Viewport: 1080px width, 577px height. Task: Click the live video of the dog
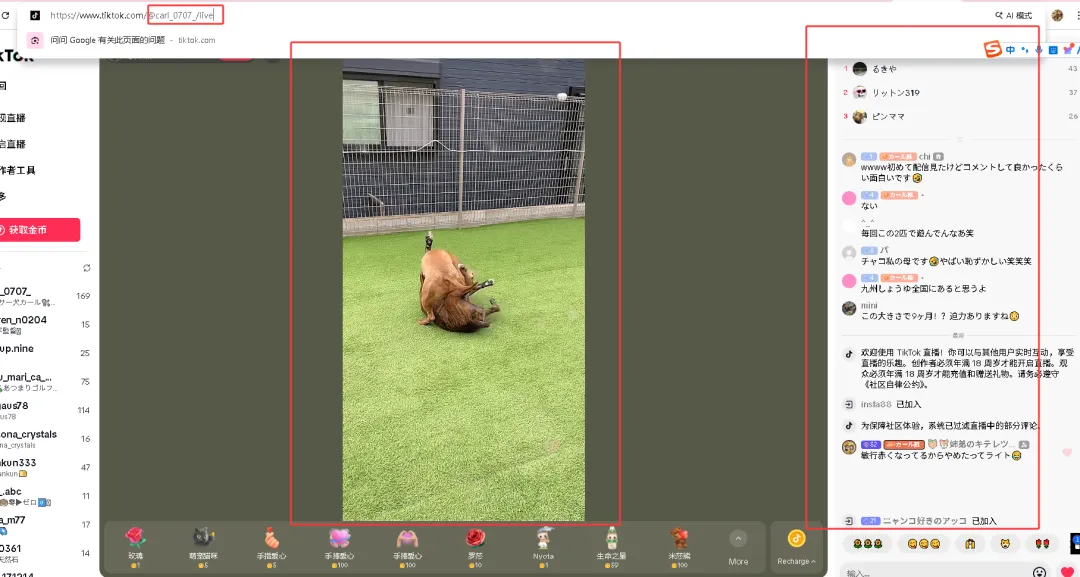click(x=464, y=289)
